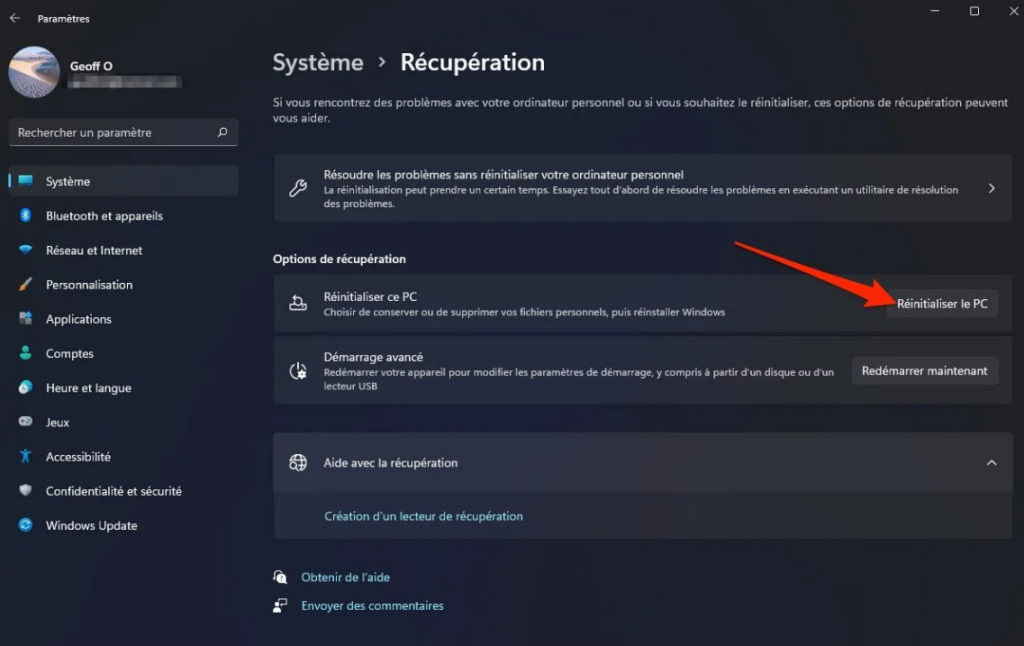Viewport: 1024px width, 646px height.
Task: Select Comptes in the sidebar
Action: pos(70,354)
